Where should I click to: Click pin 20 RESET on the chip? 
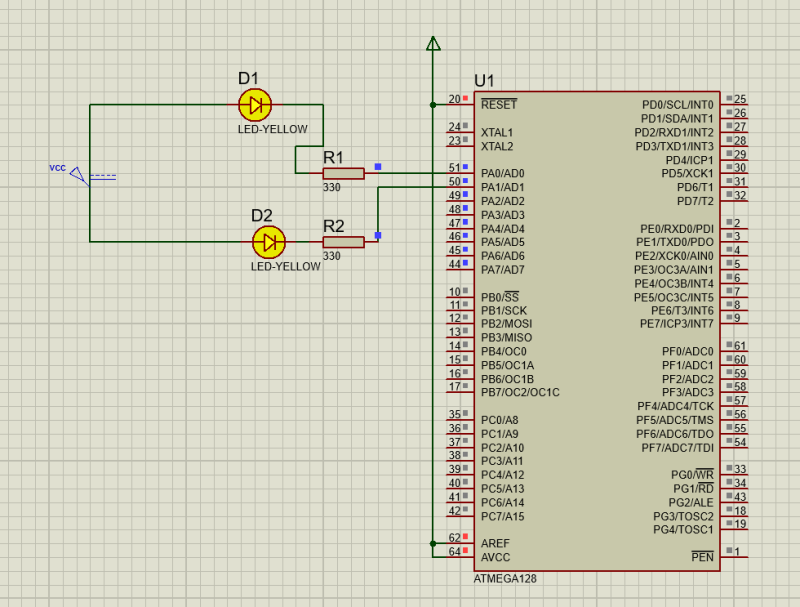coord(458,104)
